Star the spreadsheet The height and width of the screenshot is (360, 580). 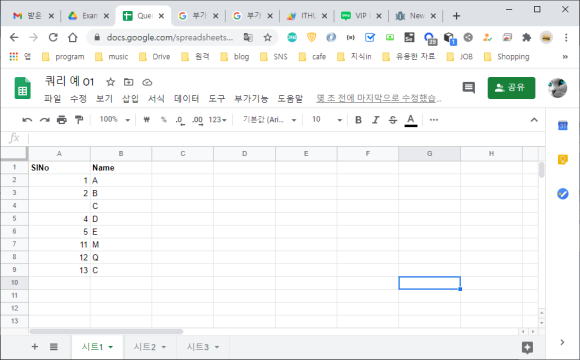110,82
